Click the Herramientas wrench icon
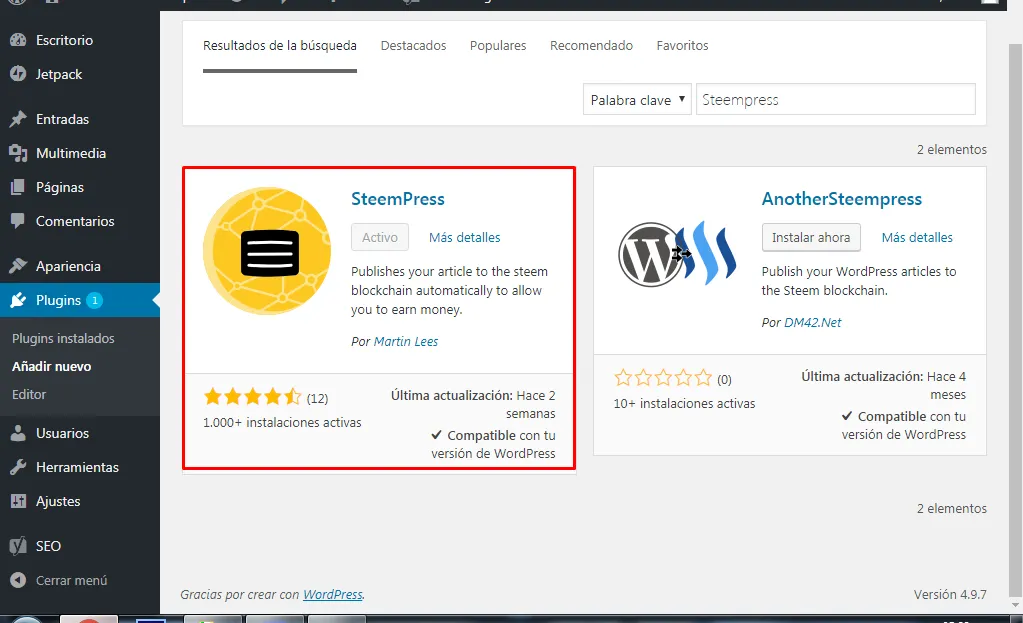Image resolution: width=1023 pixels, height=623 pixels. coord(18,467)
